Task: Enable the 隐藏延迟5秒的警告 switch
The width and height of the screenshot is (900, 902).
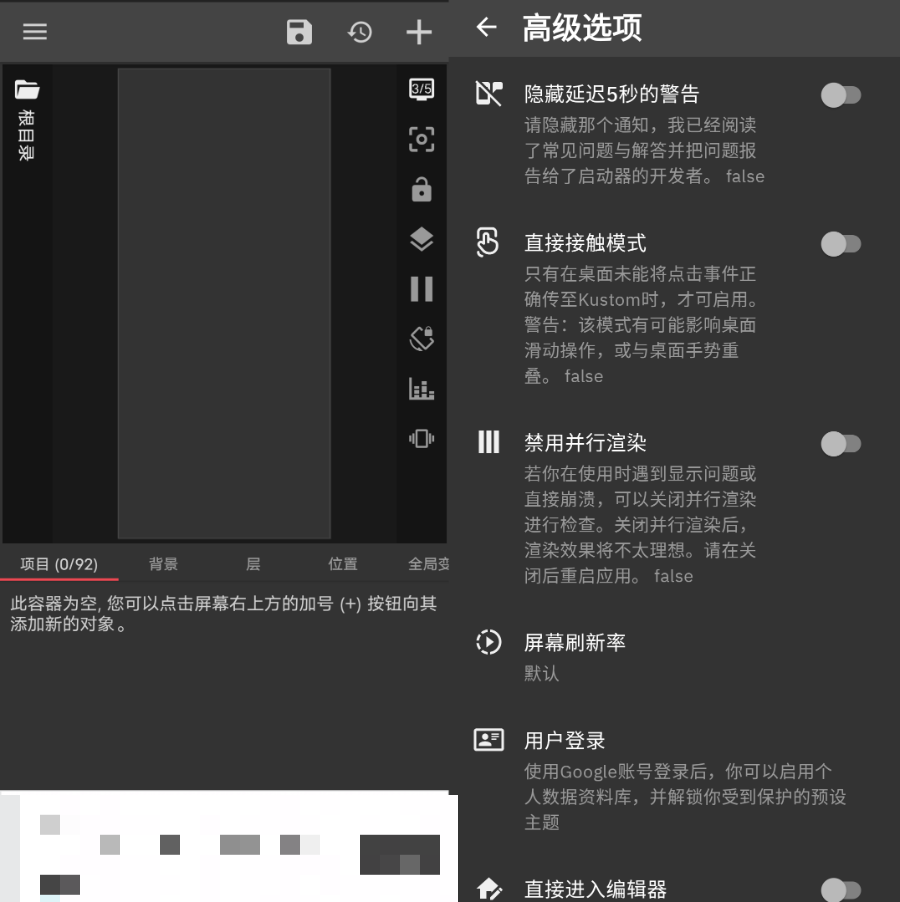Action: tap(841, 95)
